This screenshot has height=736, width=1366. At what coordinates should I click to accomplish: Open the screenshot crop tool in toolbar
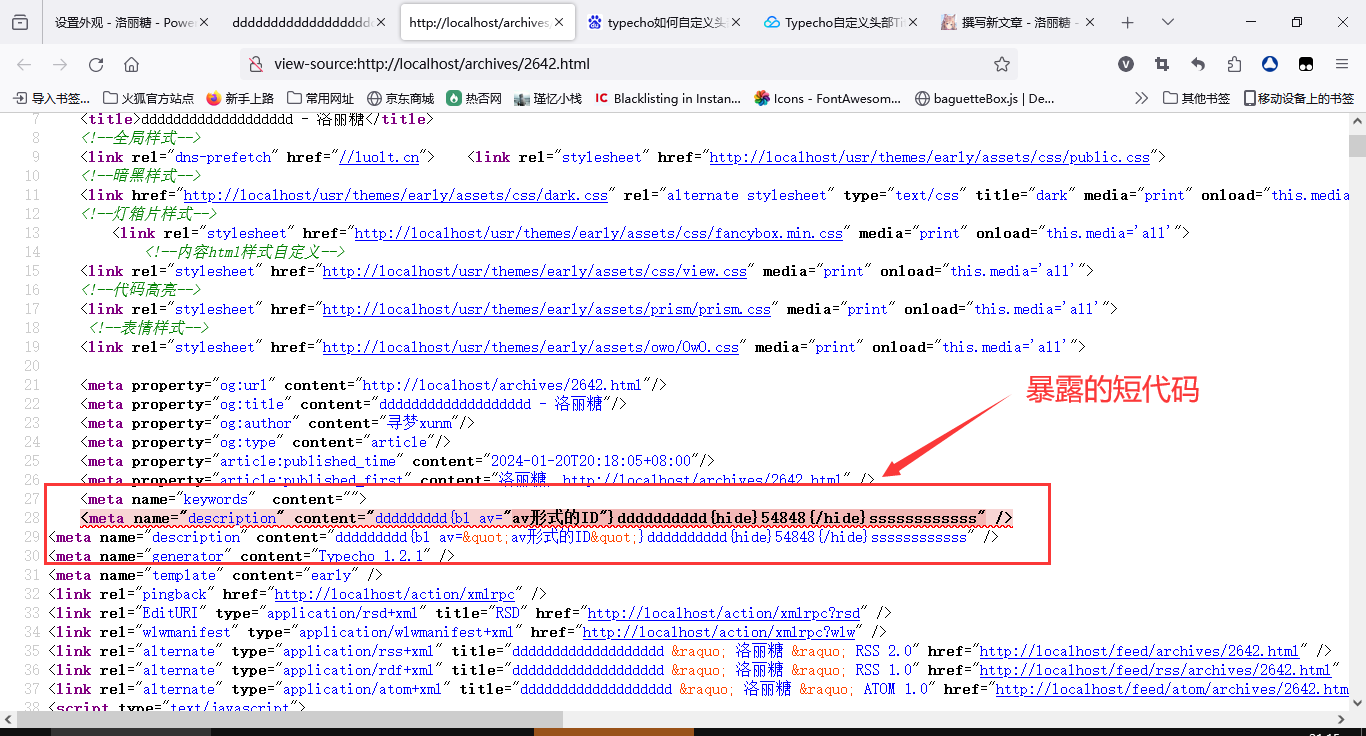point(1162,64)
